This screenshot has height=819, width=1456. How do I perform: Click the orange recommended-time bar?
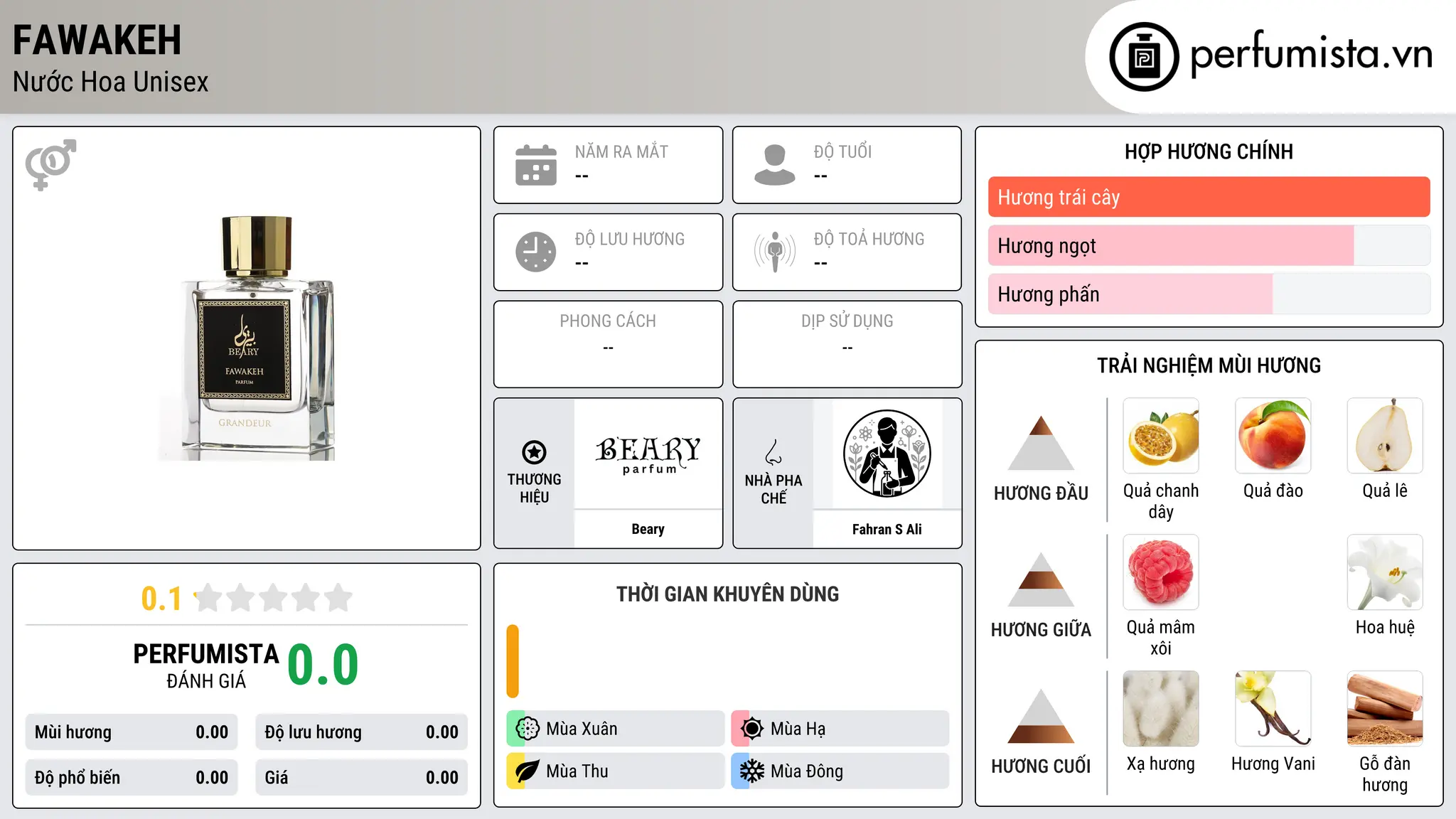[513, 661]
